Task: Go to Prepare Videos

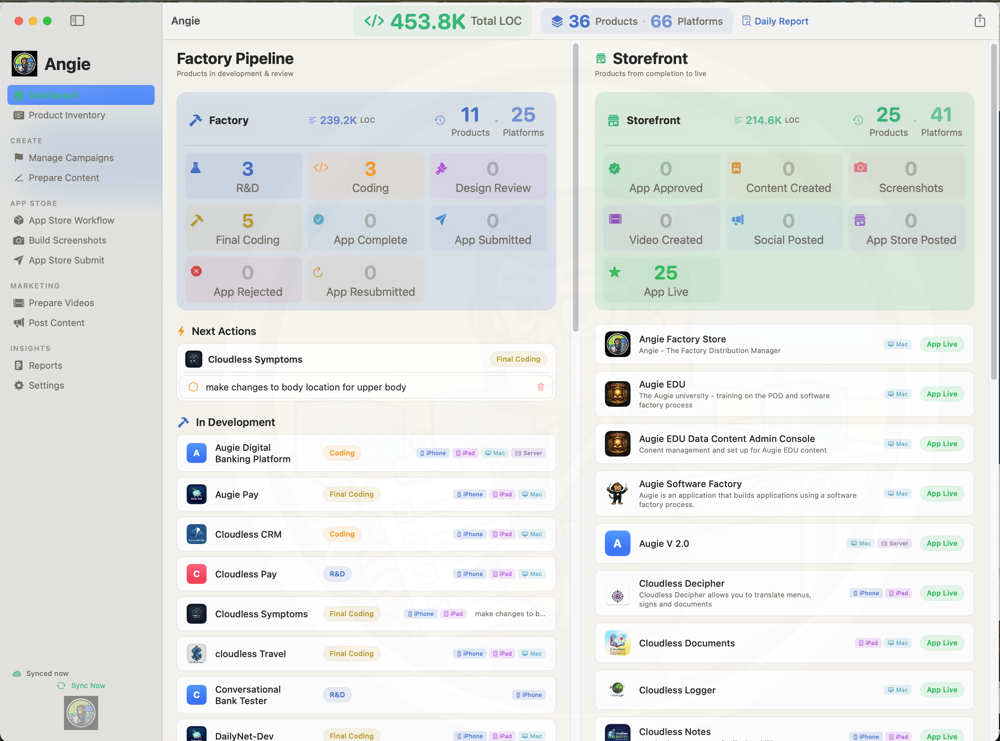Action: point(81,302)
